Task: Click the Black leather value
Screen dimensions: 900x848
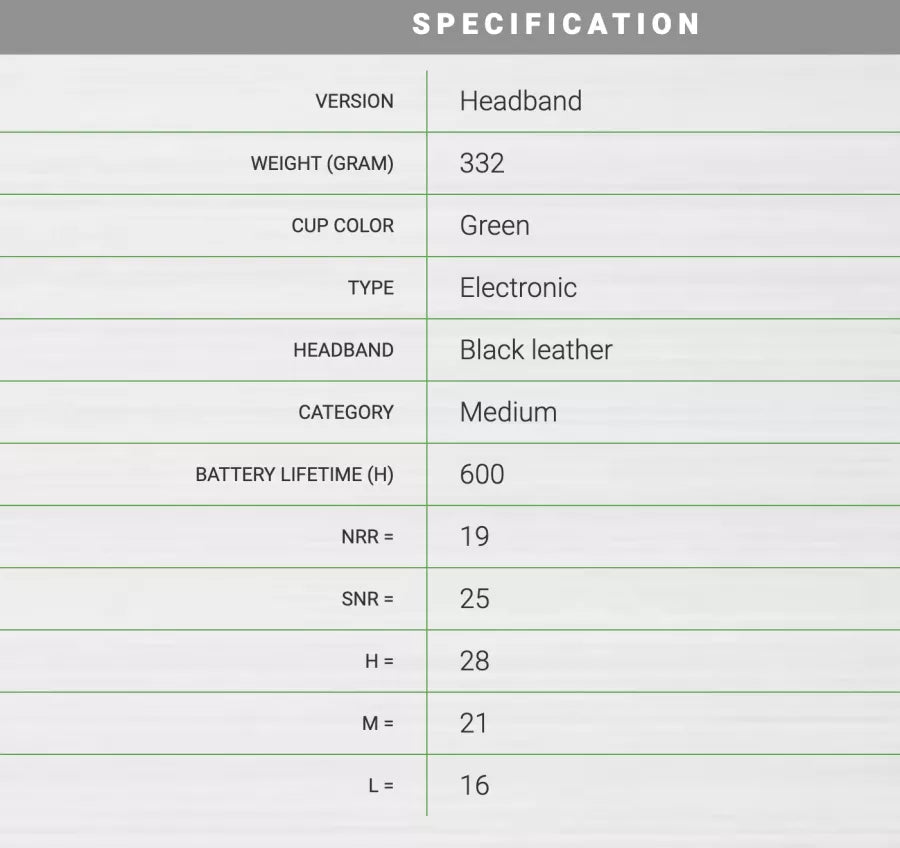Action: (536, 350)
